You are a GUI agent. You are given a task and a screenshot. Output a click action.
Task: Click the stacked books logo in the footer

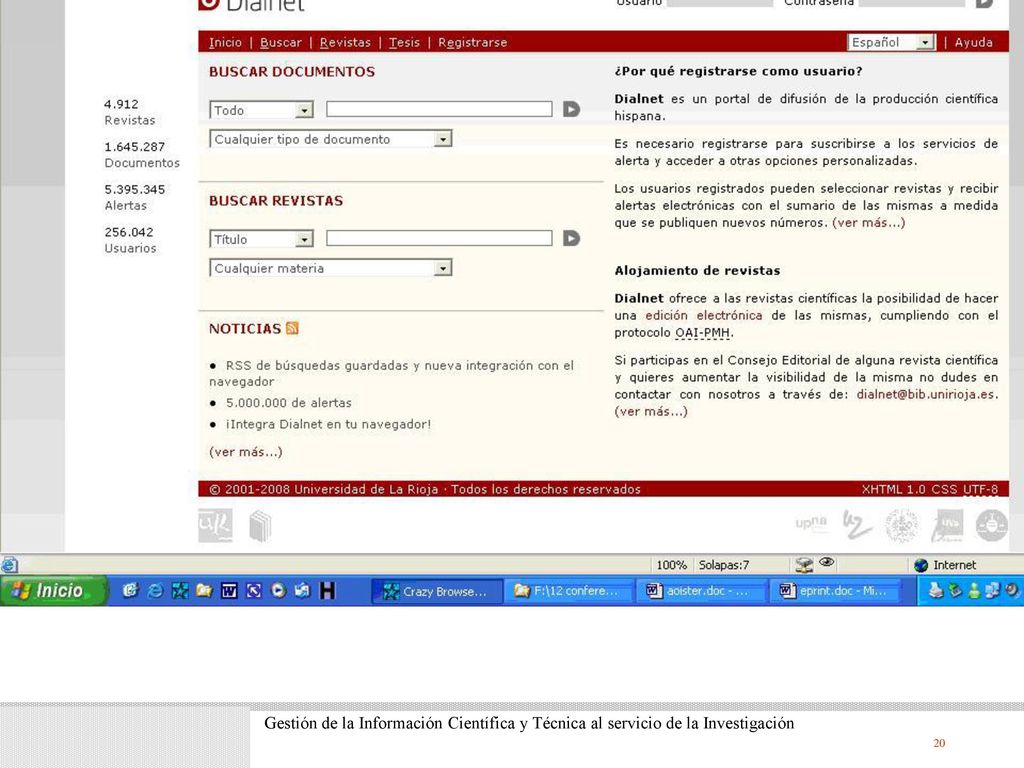[260, 526]
